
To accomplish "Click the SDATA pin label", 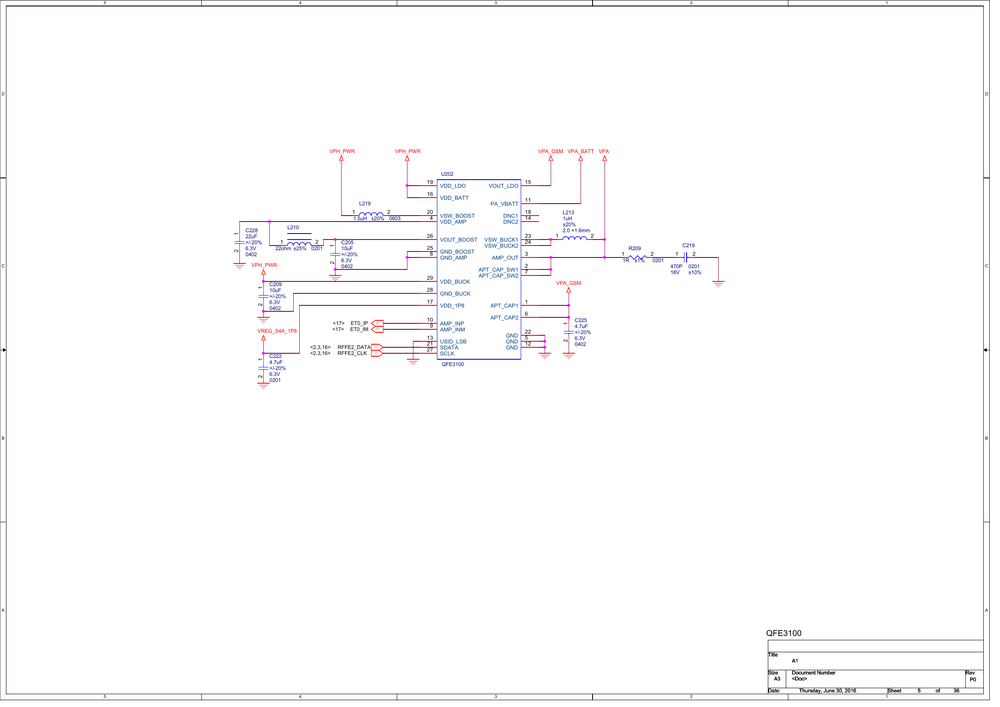I will [x=449, y=347].
